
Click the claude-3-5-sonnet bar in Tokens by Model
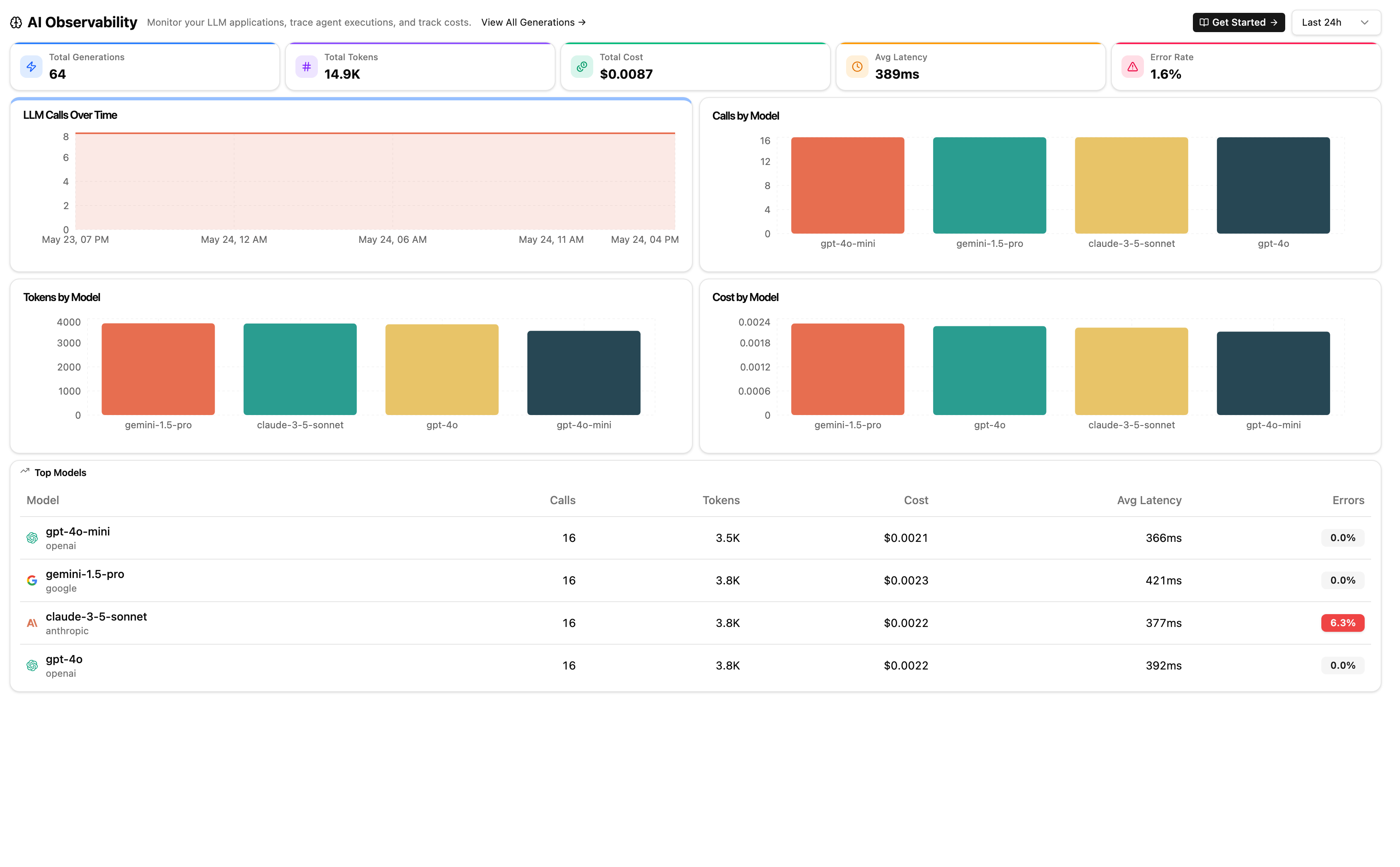click(300, 369)
